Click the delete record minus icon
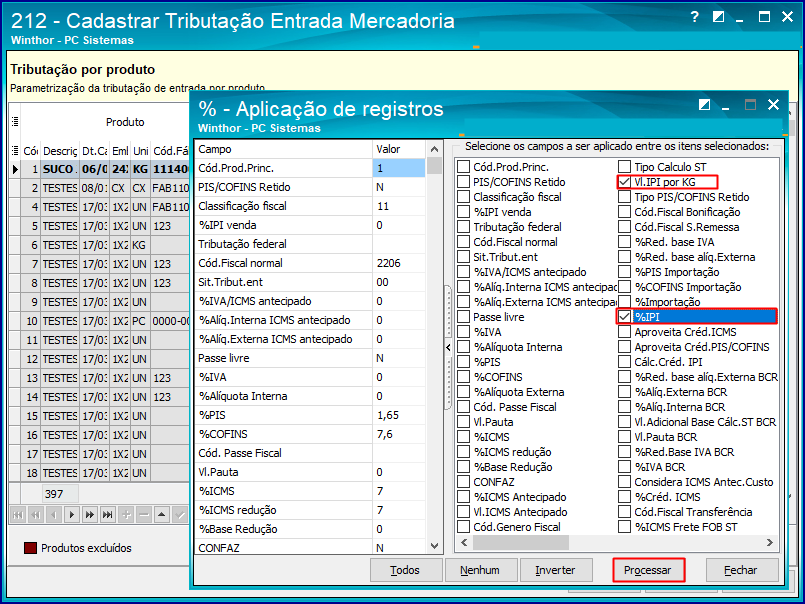The height and width of the screenshot is (604, 805). click(144, 515)
